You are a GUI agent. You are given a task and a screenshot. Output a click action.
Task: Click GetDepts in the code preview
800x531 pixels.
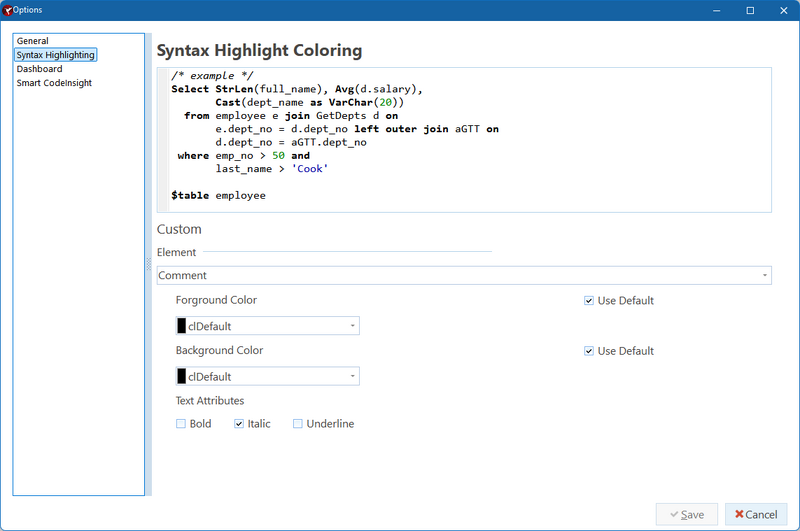341,116
